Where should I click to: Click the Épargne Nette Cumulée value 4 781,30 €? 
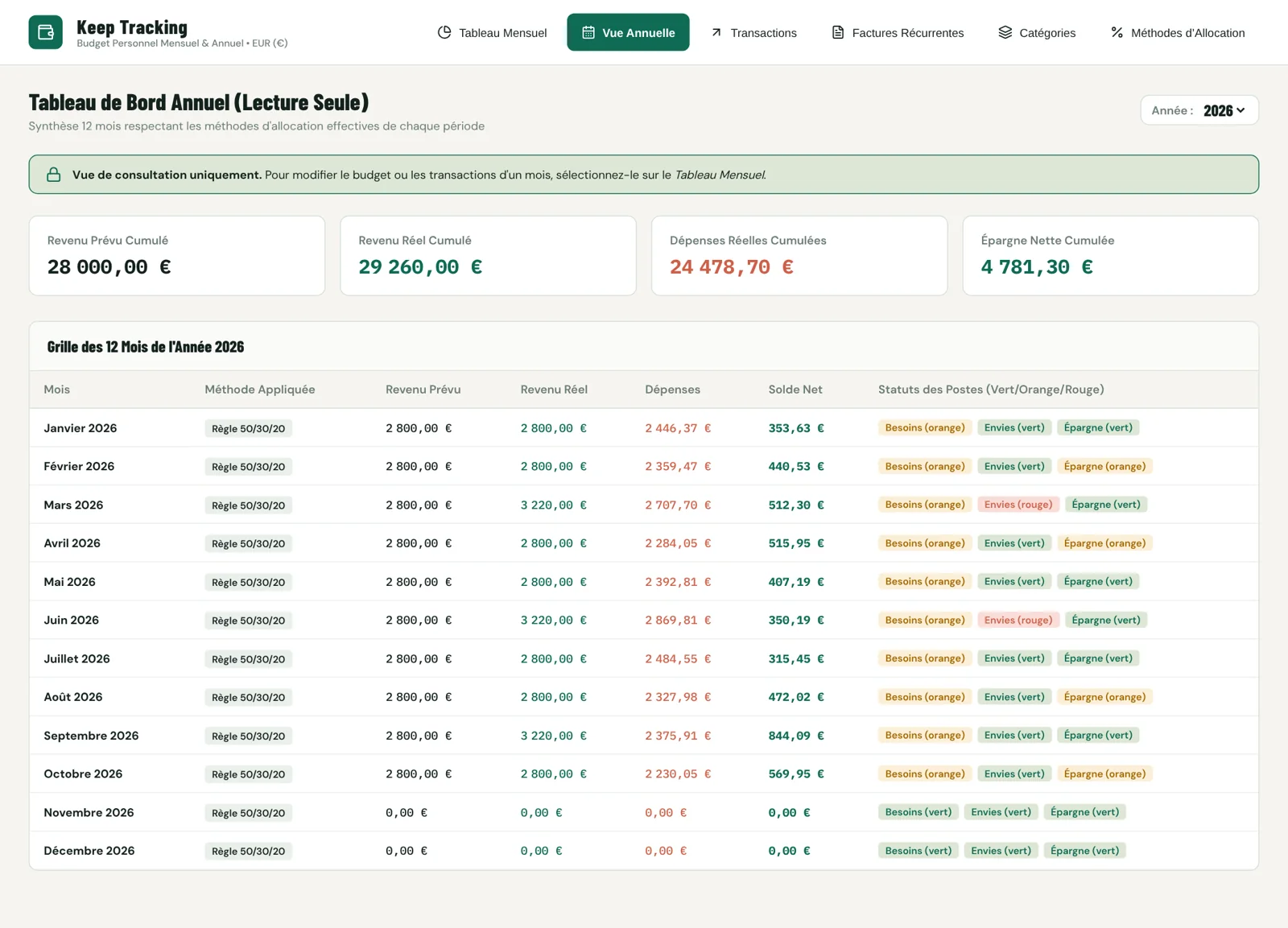point(1037,267)
